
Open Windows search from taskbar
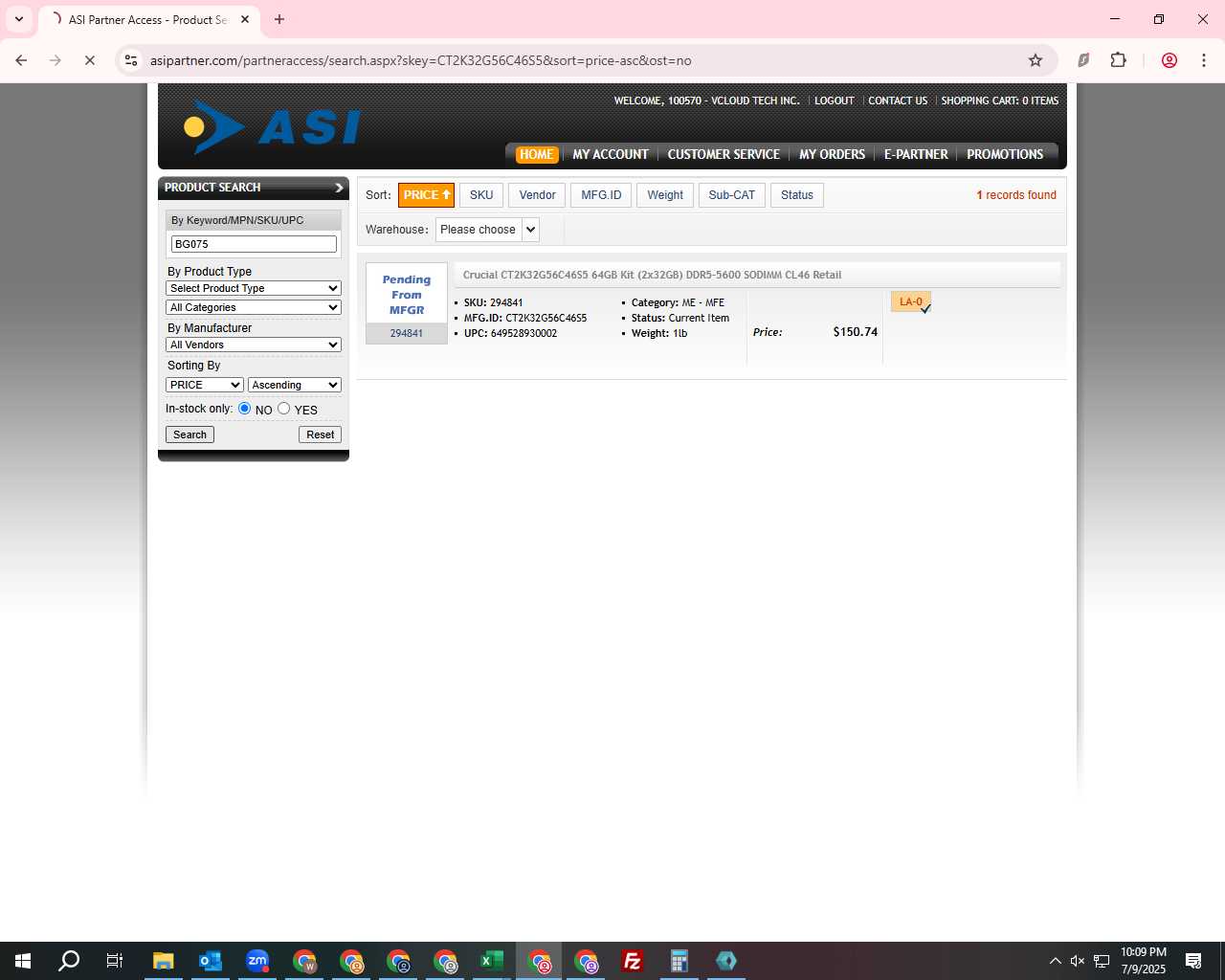[69, 961]
